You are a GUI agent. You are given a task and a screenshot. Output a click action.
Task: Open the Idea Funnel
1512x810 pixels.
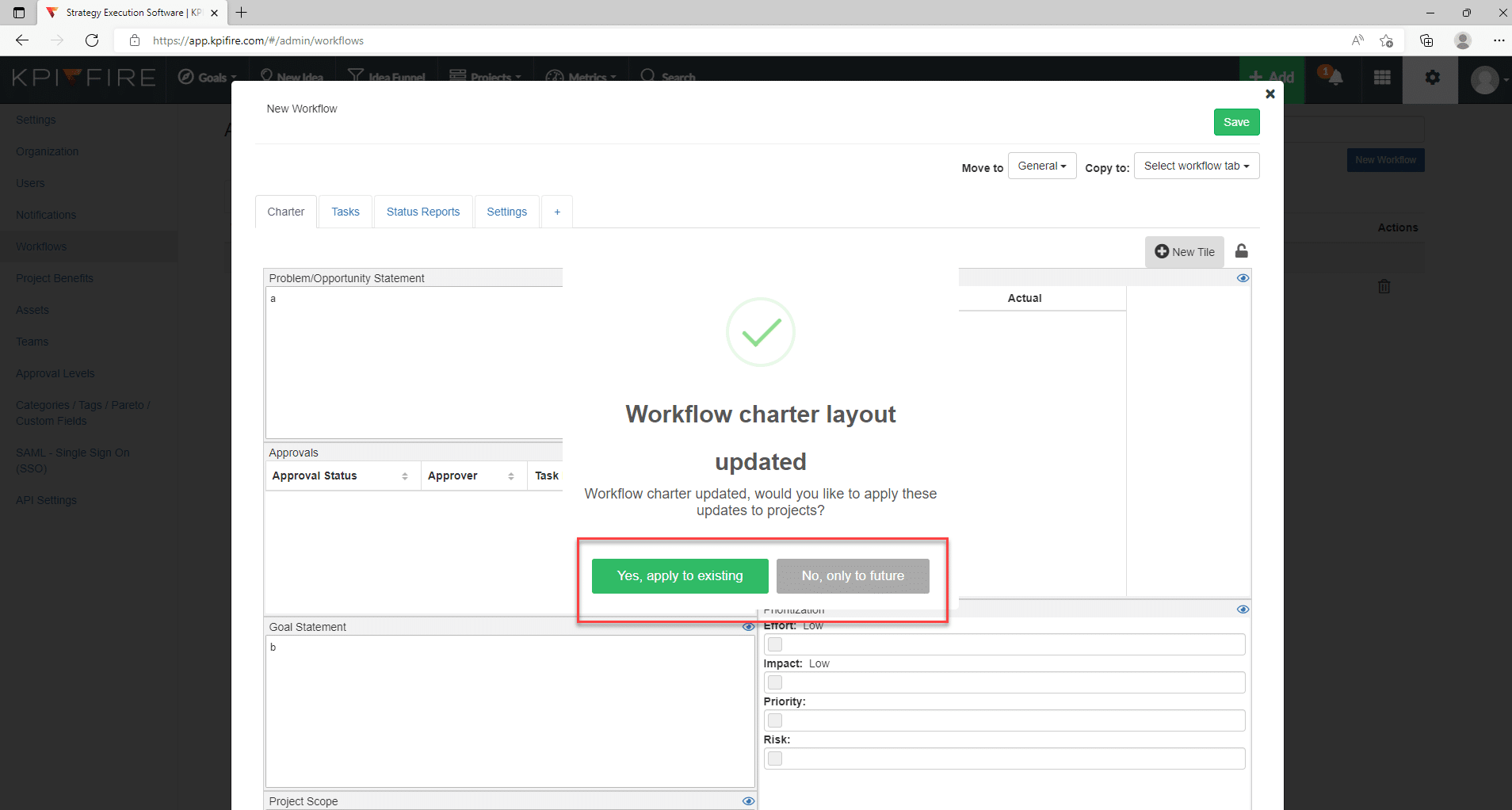coord(387,77)
